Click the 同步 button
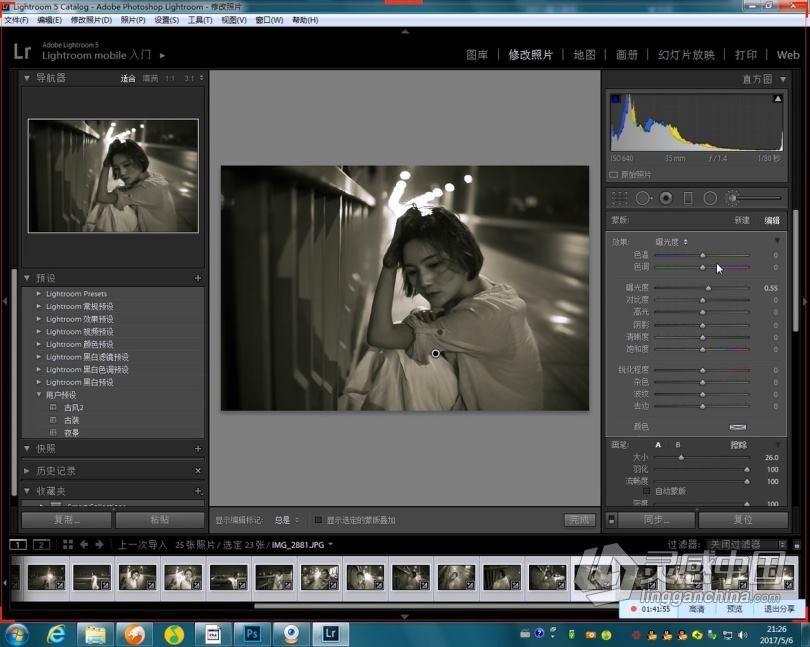This screenshot has height=647, width=810. pos(656,520)
